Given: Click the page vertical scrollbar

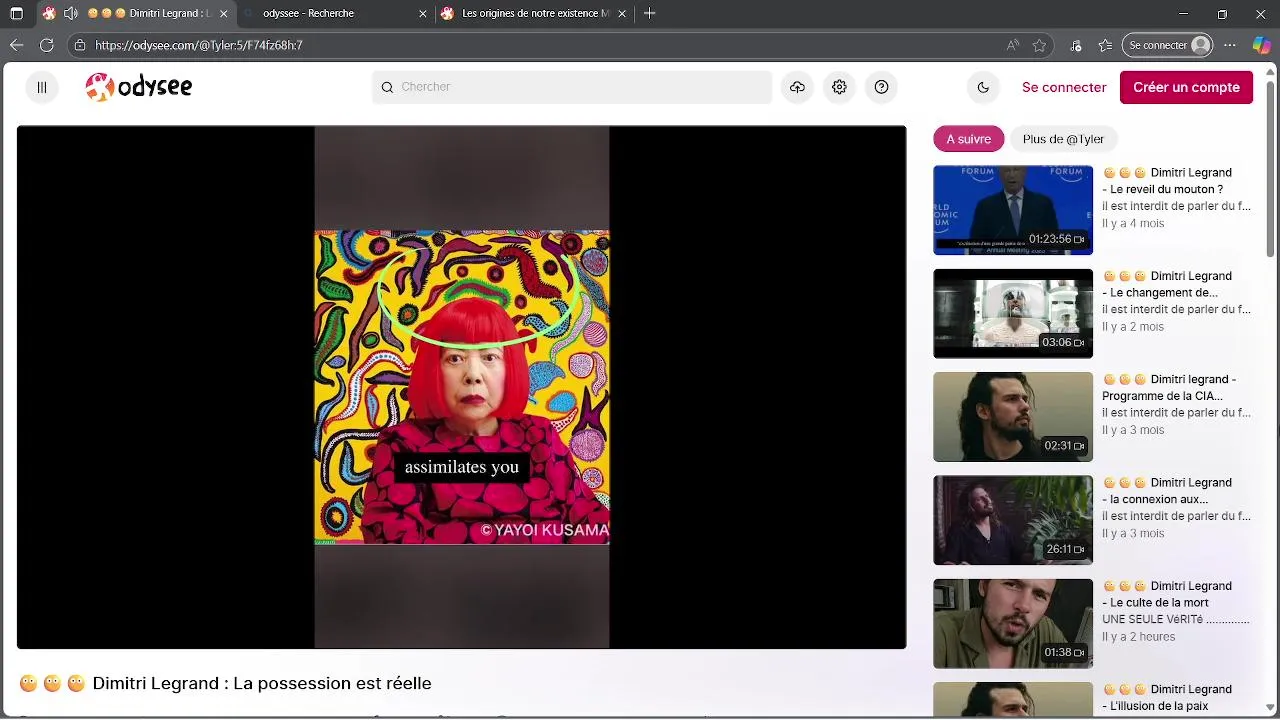Looking at the screenshot, I should pos(1271,170).
